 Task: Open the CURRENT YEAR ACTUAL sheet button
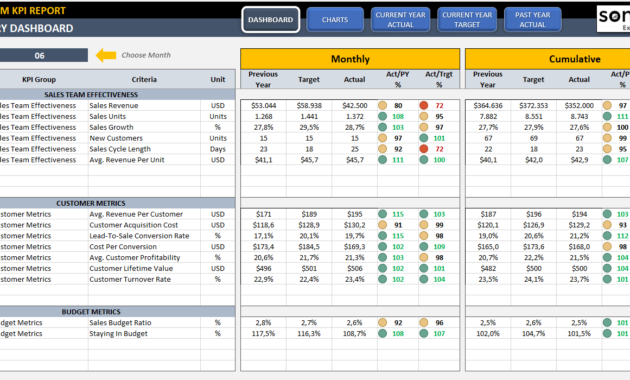(x=400, y=20)
